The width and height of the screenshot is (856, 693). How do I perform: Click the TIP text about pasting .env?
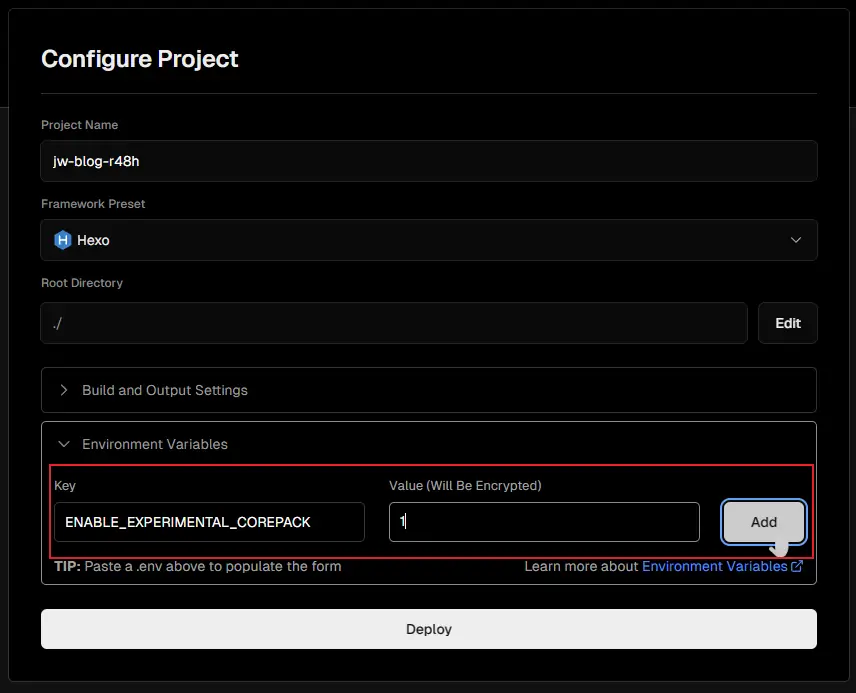(198, 567)
